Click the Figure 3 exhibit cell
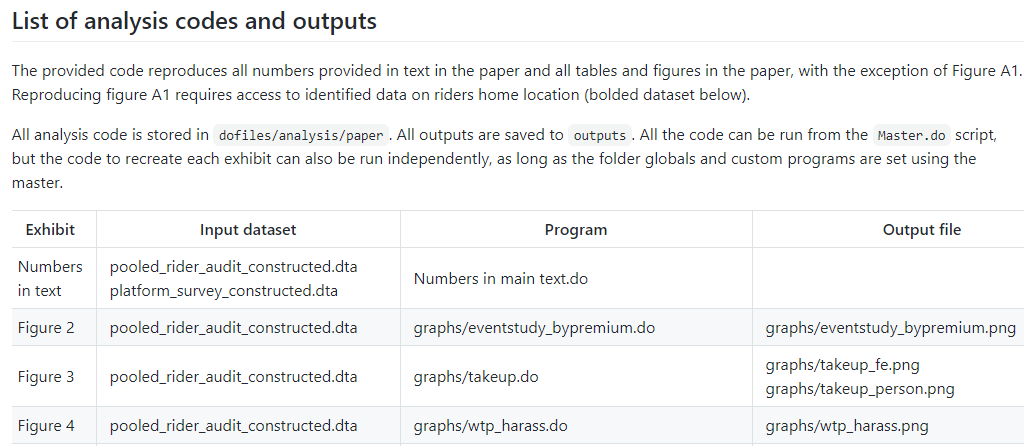 [46, 377]
